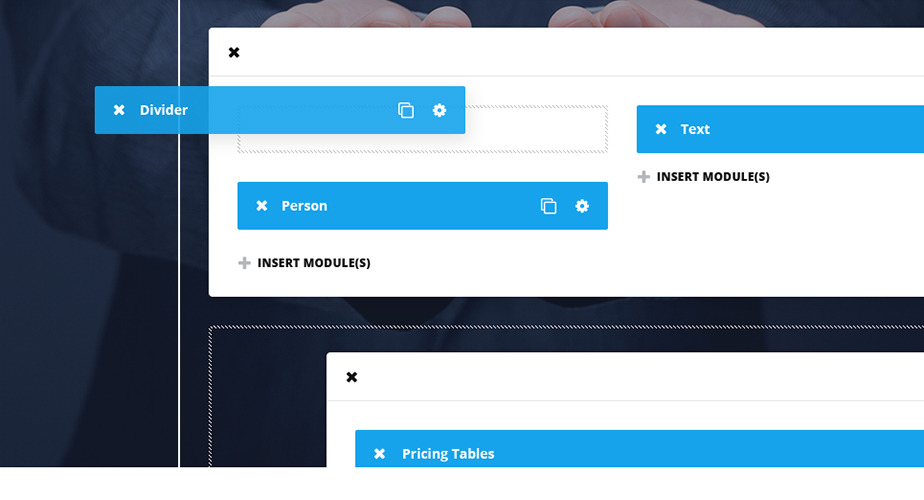Click the Divider module label
Viewport: 924px width, 500px height.
(163, 110)
